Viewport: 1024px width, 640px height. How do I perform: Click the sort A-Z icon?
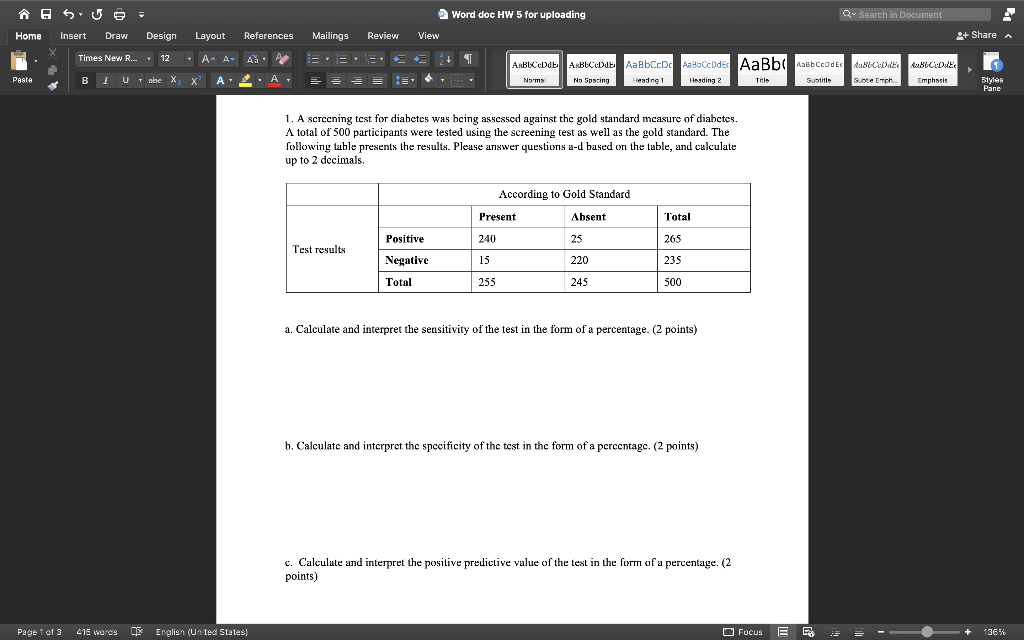point(445,59)
